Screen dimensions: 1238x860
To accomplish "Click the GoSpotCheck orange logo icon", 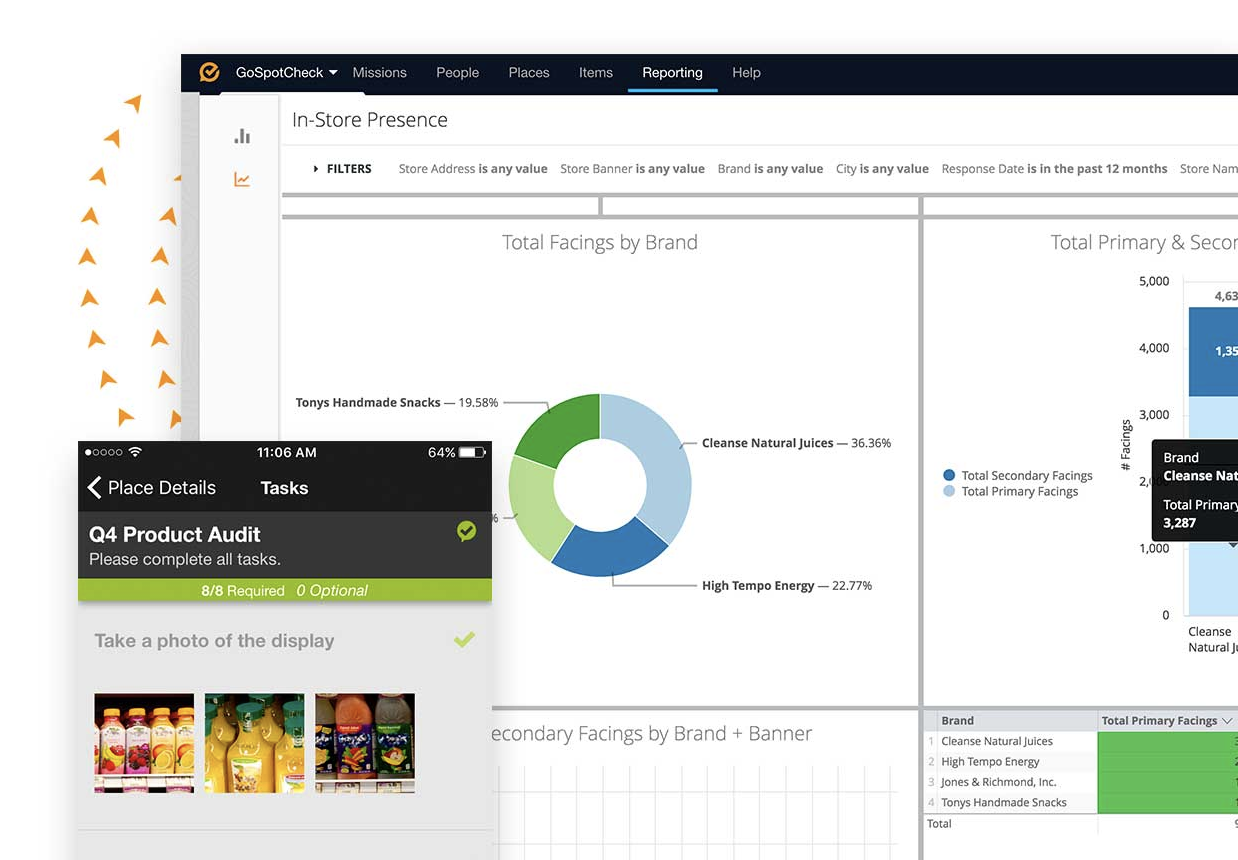I will tap(209, 72).
